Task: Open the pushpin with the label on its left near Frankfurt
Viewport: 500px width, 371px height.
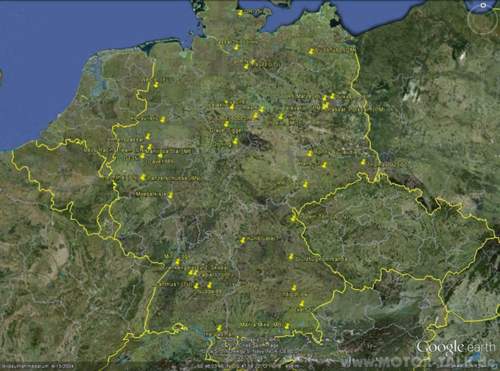Action: coord(170,195)
